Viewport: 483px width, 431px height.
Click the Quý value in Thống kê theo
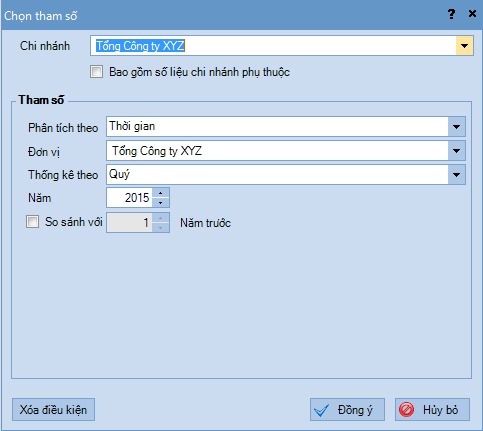[x=119, y=174]
